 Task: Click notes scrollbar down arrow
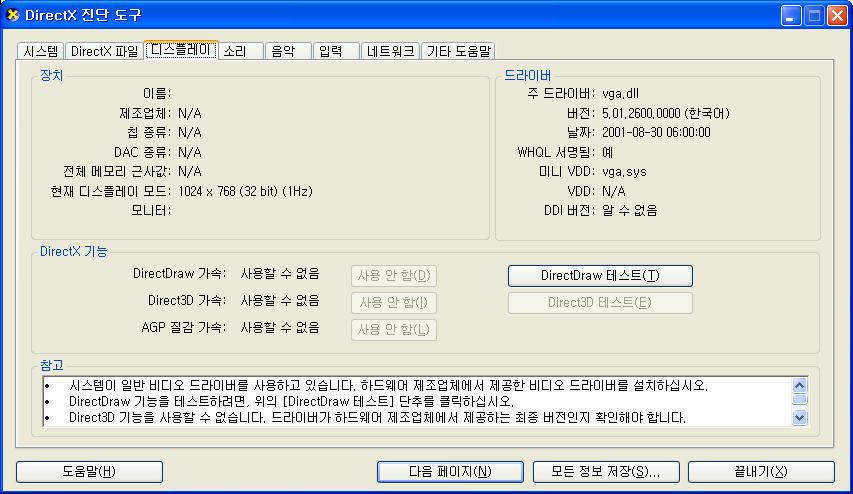(x=799, y=418)
